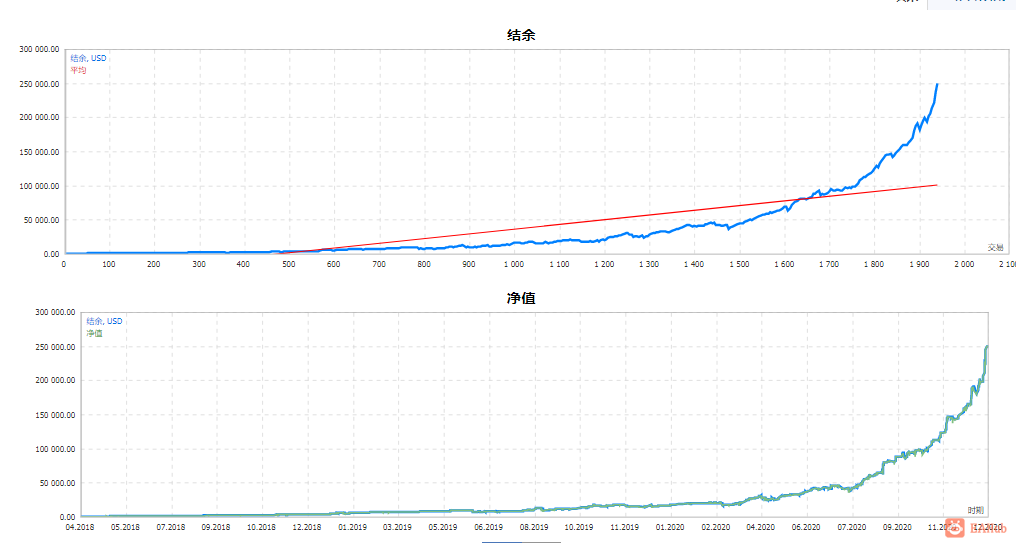Click trade number 700 on the x-axis

379,264
